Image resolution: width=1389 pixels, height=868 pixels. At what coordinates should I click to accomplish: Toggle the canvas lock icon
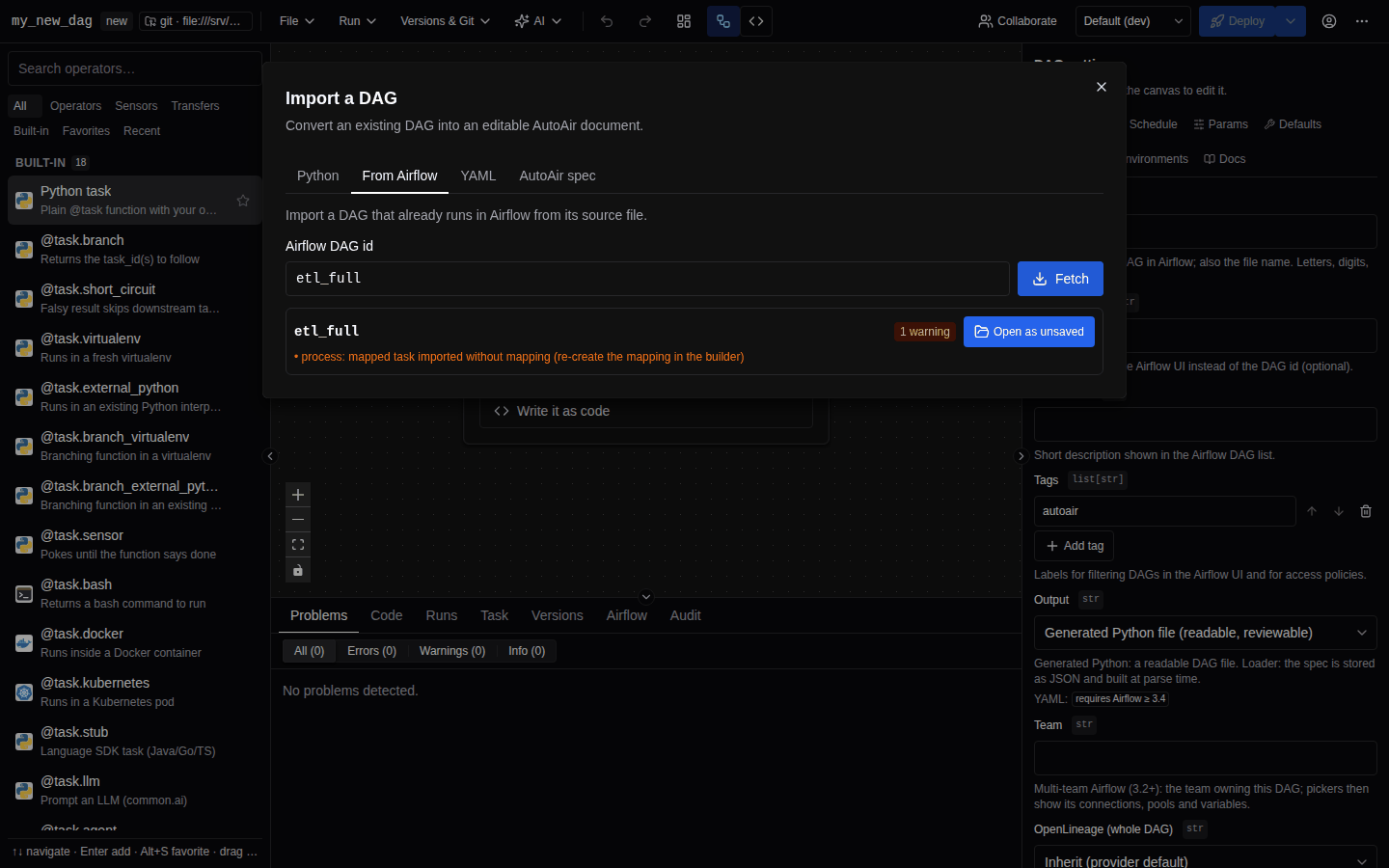pyautogui.click(x=298, y=570)
